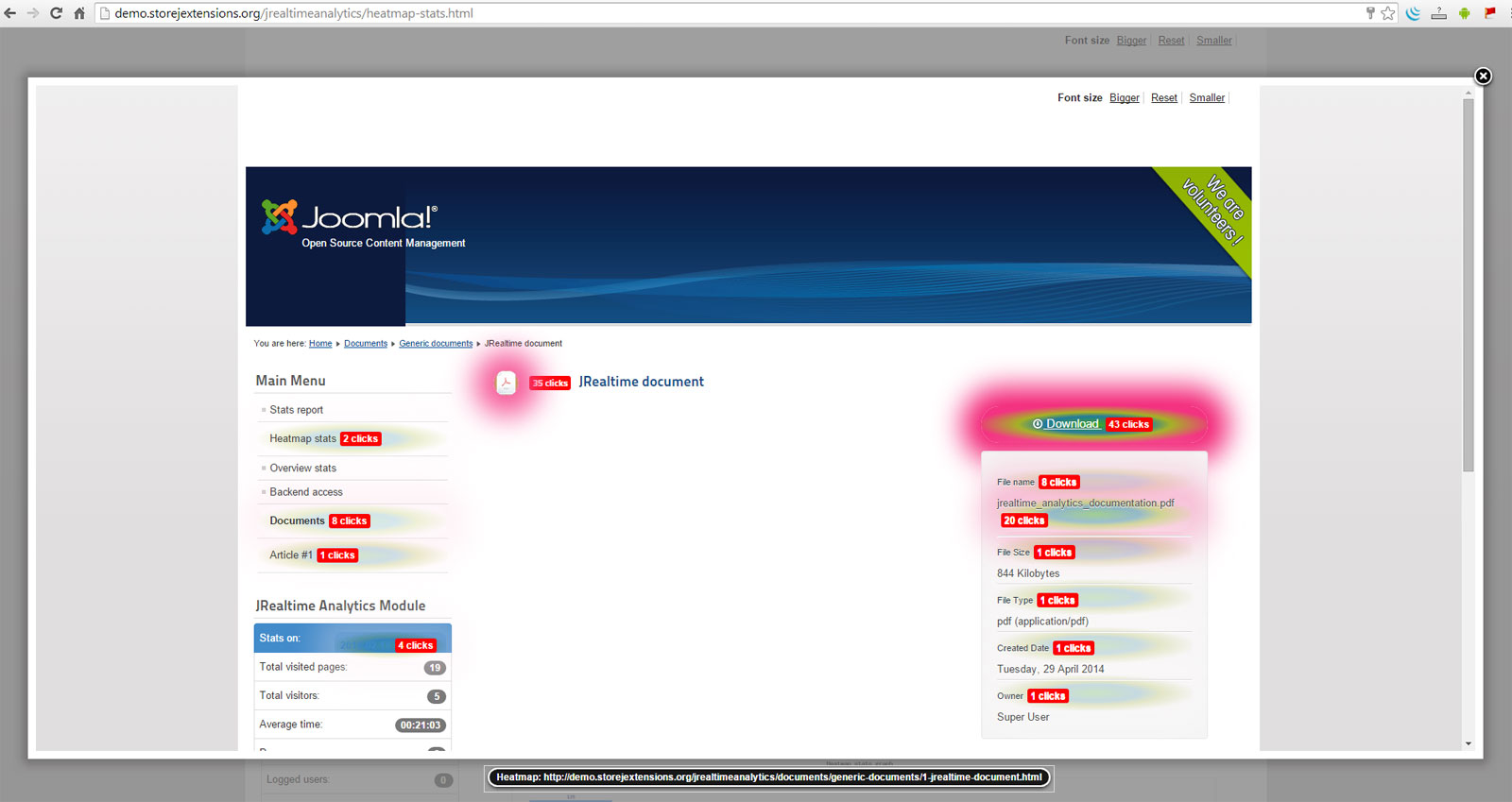The image size is (1512, 802).
Task: Click the 2 clicks badge on Heatmap stats
Action: click(361, 438)
